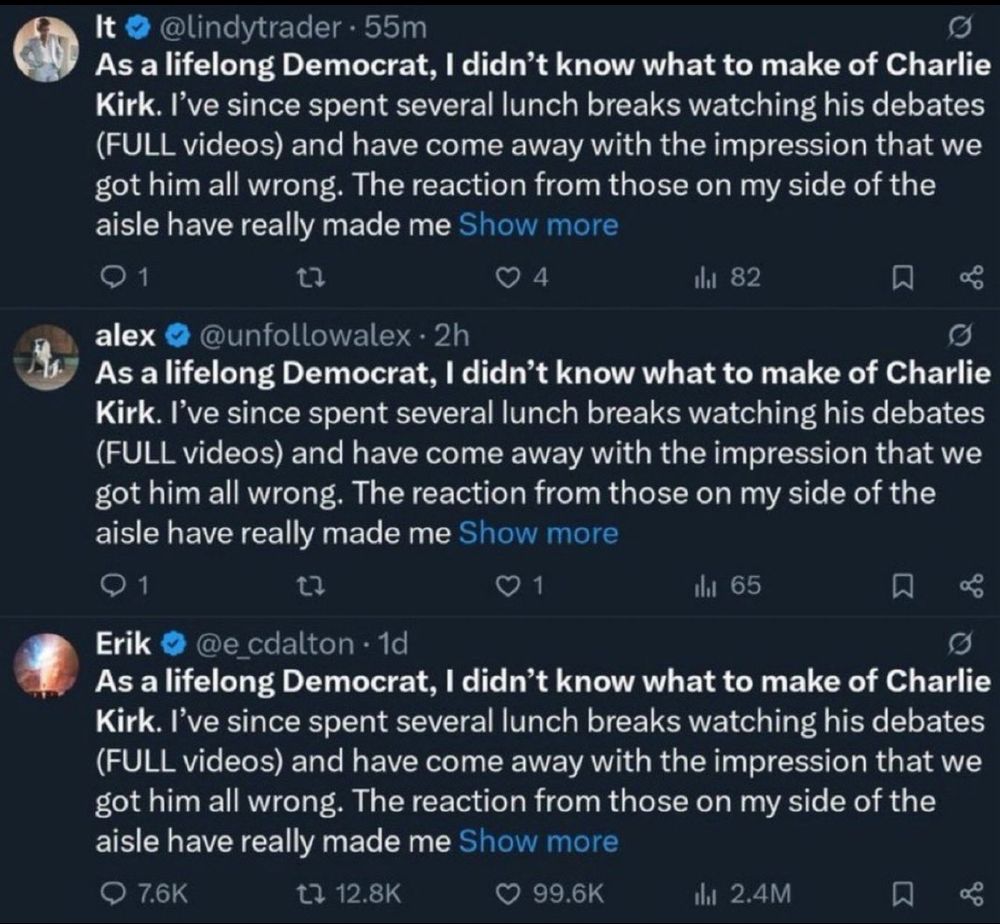The height and width of the screenshot is (924, 1000).
Task: Bookmark the @e_cdalton post
Action: pos(903,893)
